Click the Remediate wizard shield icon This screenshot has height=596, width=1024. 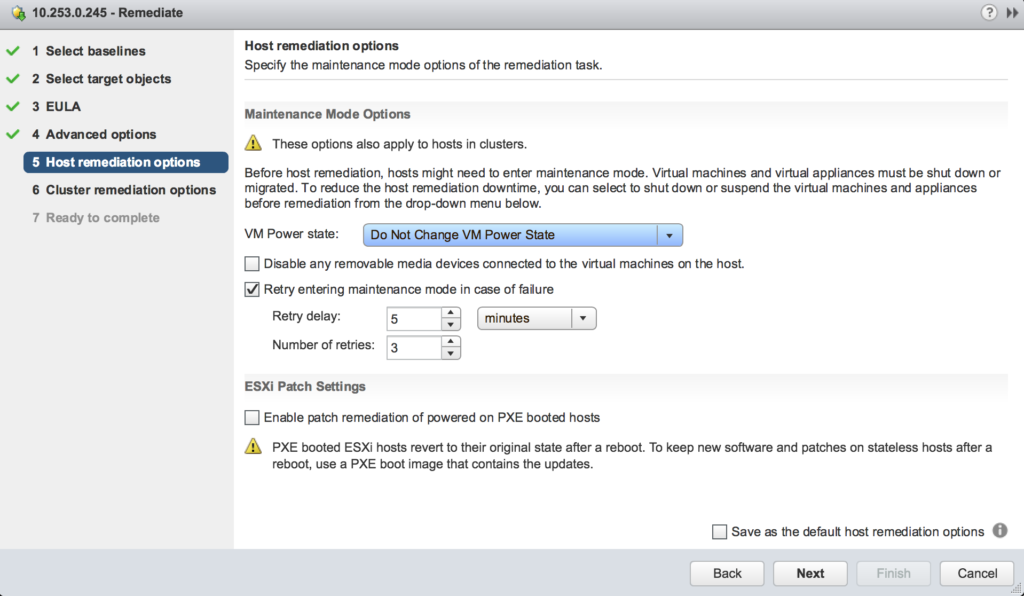click(x=18, y=13)
